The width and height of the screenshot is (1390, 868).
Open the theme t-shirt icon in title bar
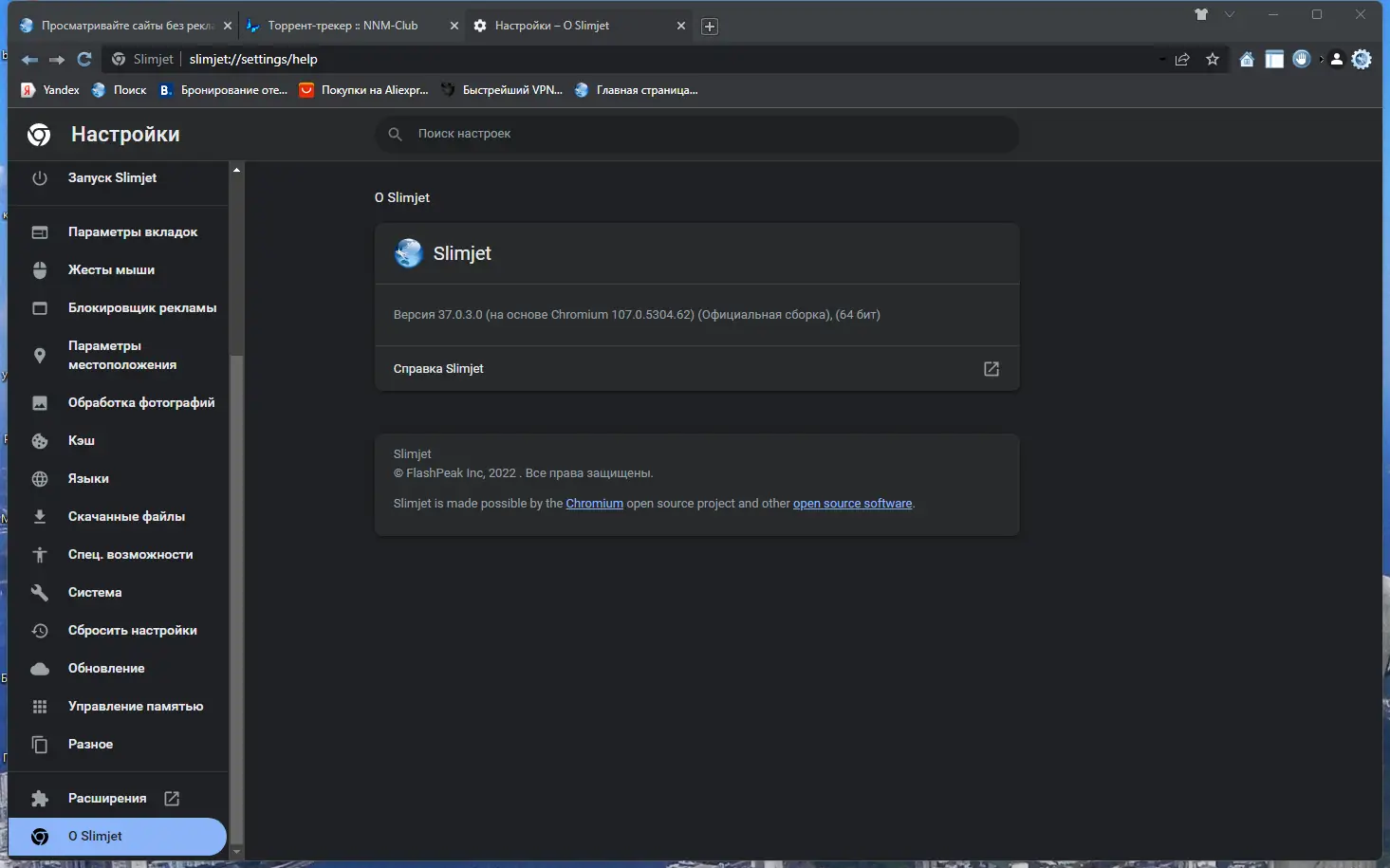click(1201, 14)
